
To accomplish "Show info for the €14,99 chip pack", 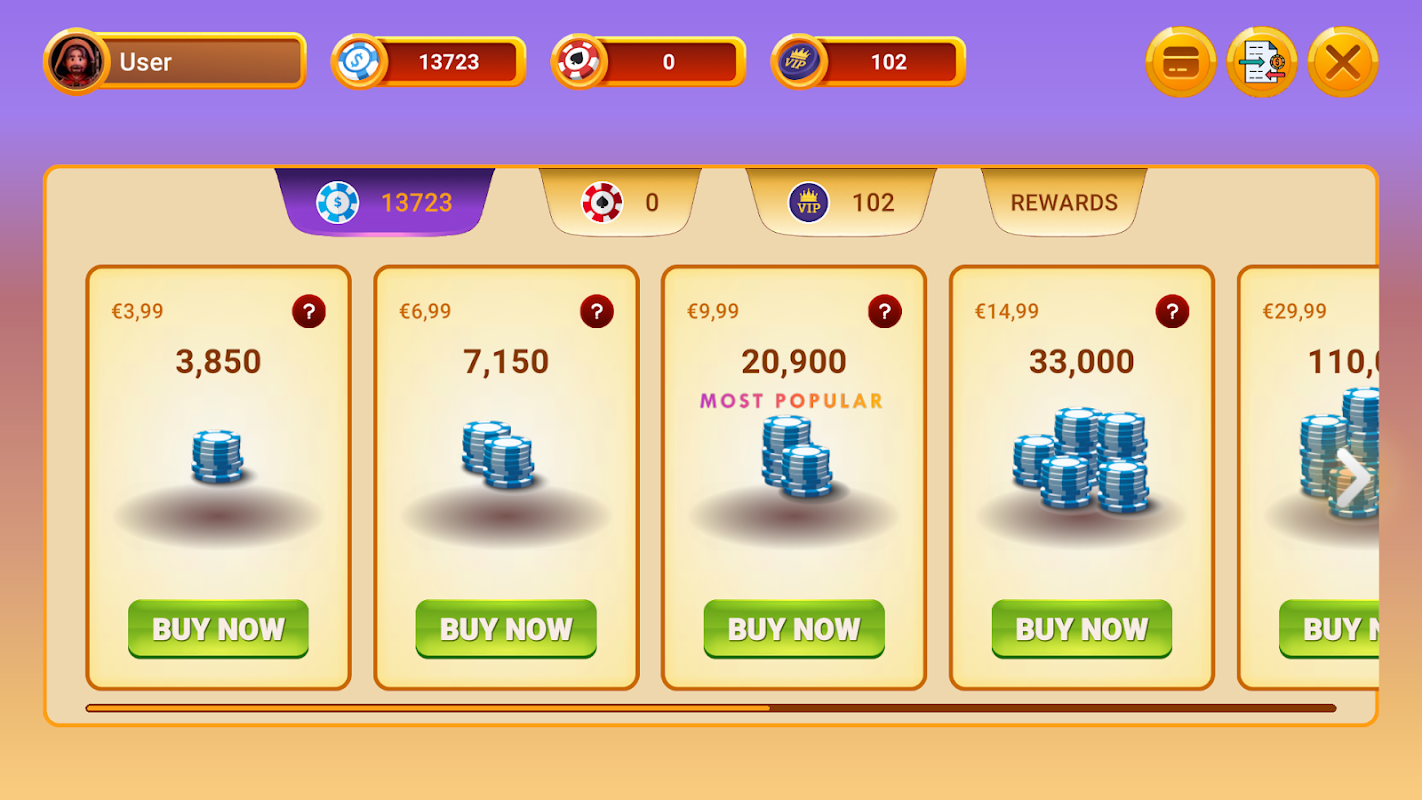I will [1172, 311].
